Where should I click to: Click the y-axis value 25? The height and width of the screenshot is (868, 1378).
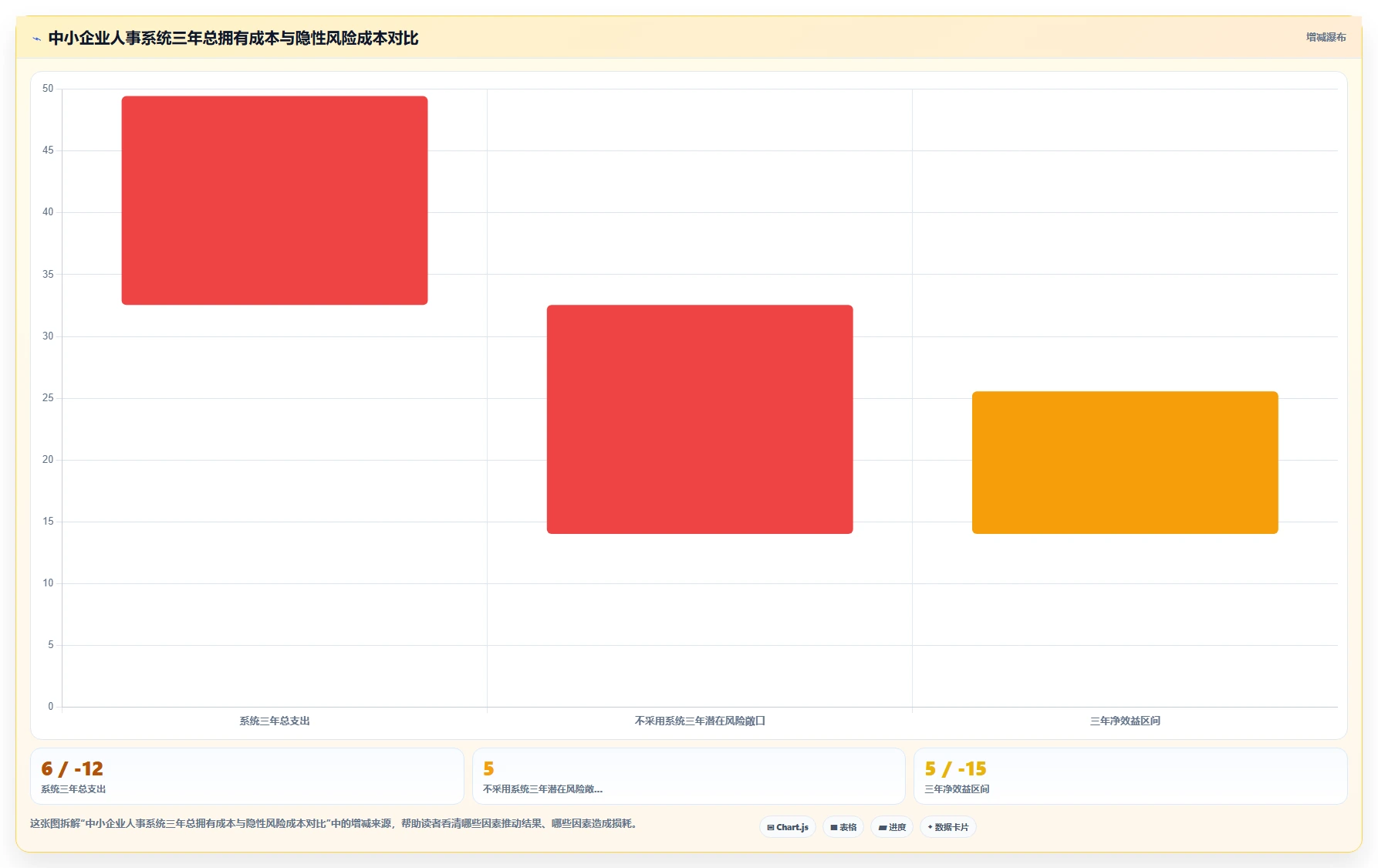[48, 398]
